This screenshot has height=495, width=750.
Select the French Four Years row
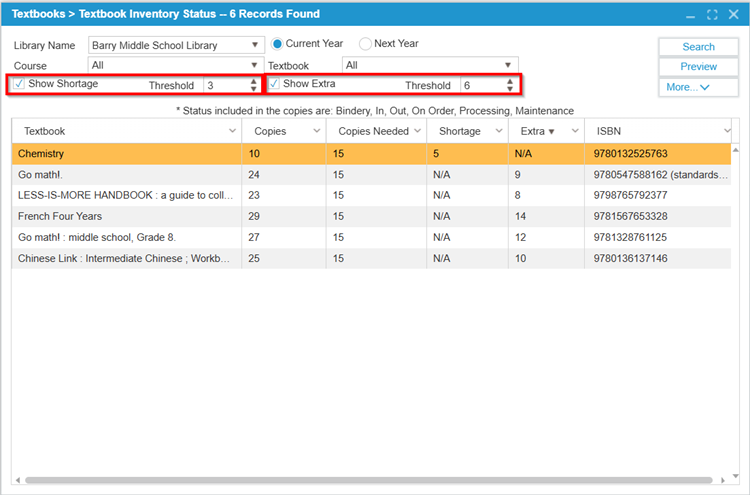coord(371,216)
